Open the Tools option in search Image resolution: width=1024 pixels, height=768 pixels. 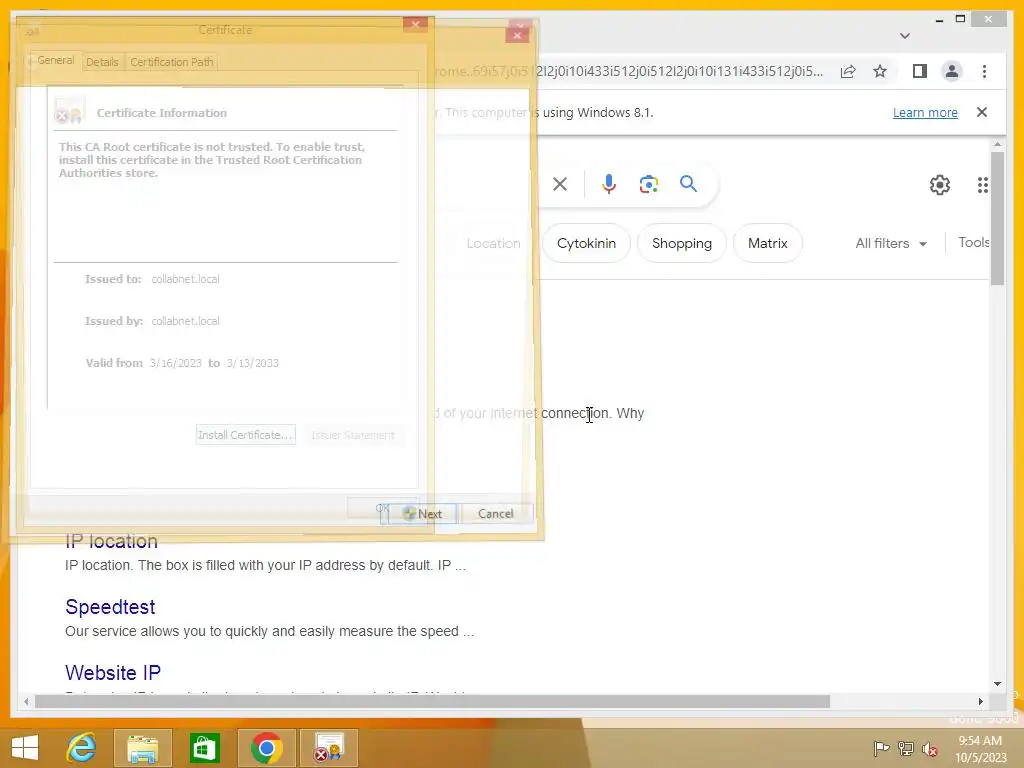973,242
